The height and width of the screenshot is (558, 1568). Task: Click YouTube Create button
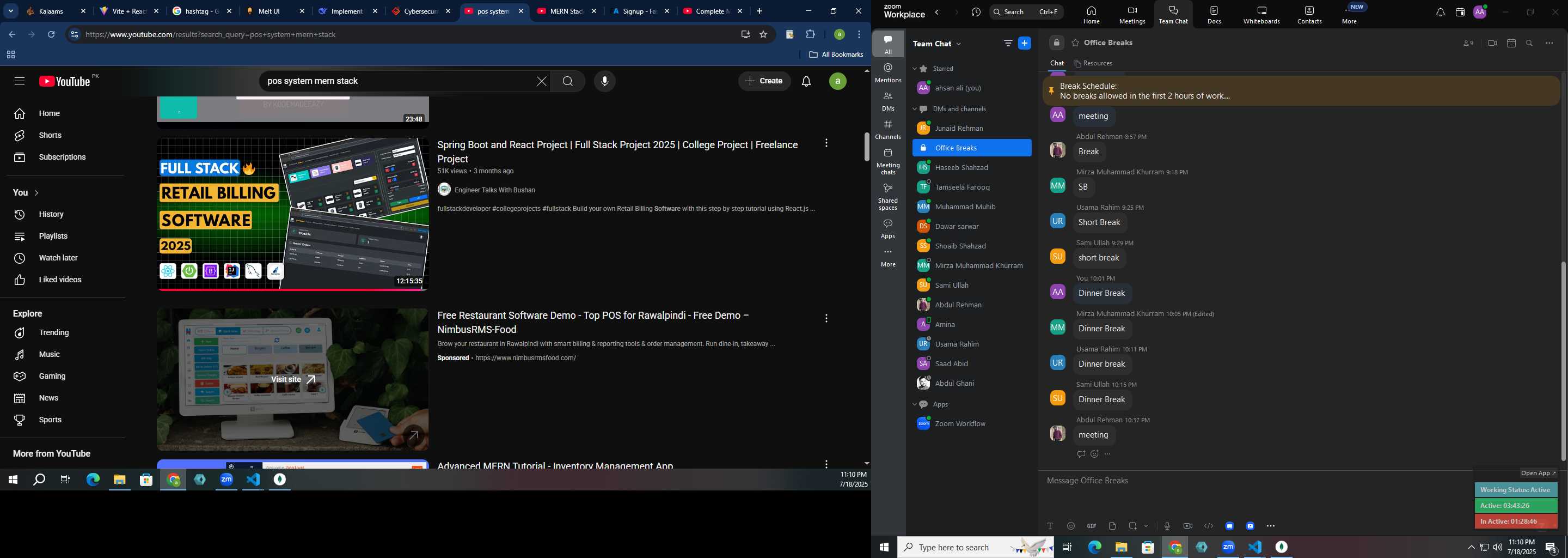point(764,81)
